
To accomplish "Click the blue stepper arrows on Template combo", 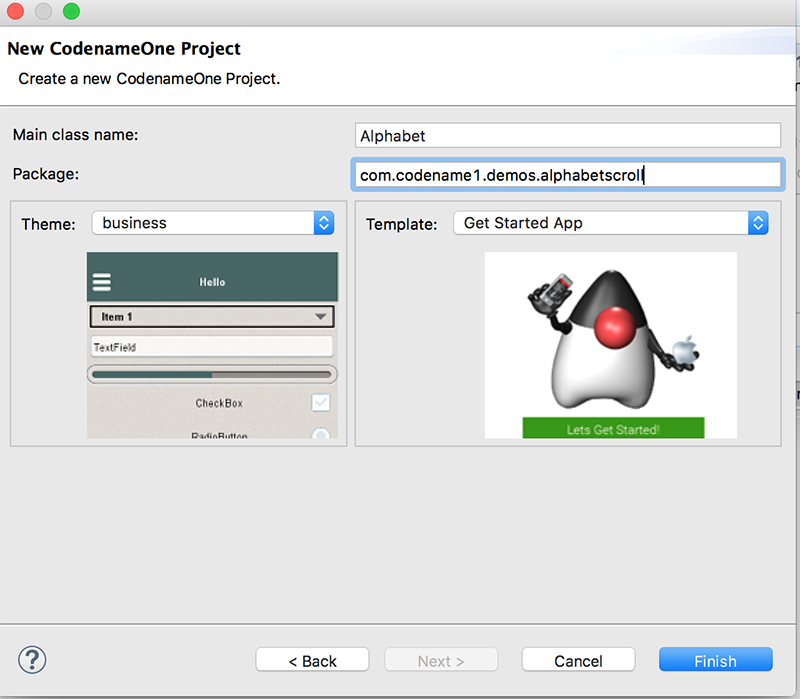I will click(758, 224).
